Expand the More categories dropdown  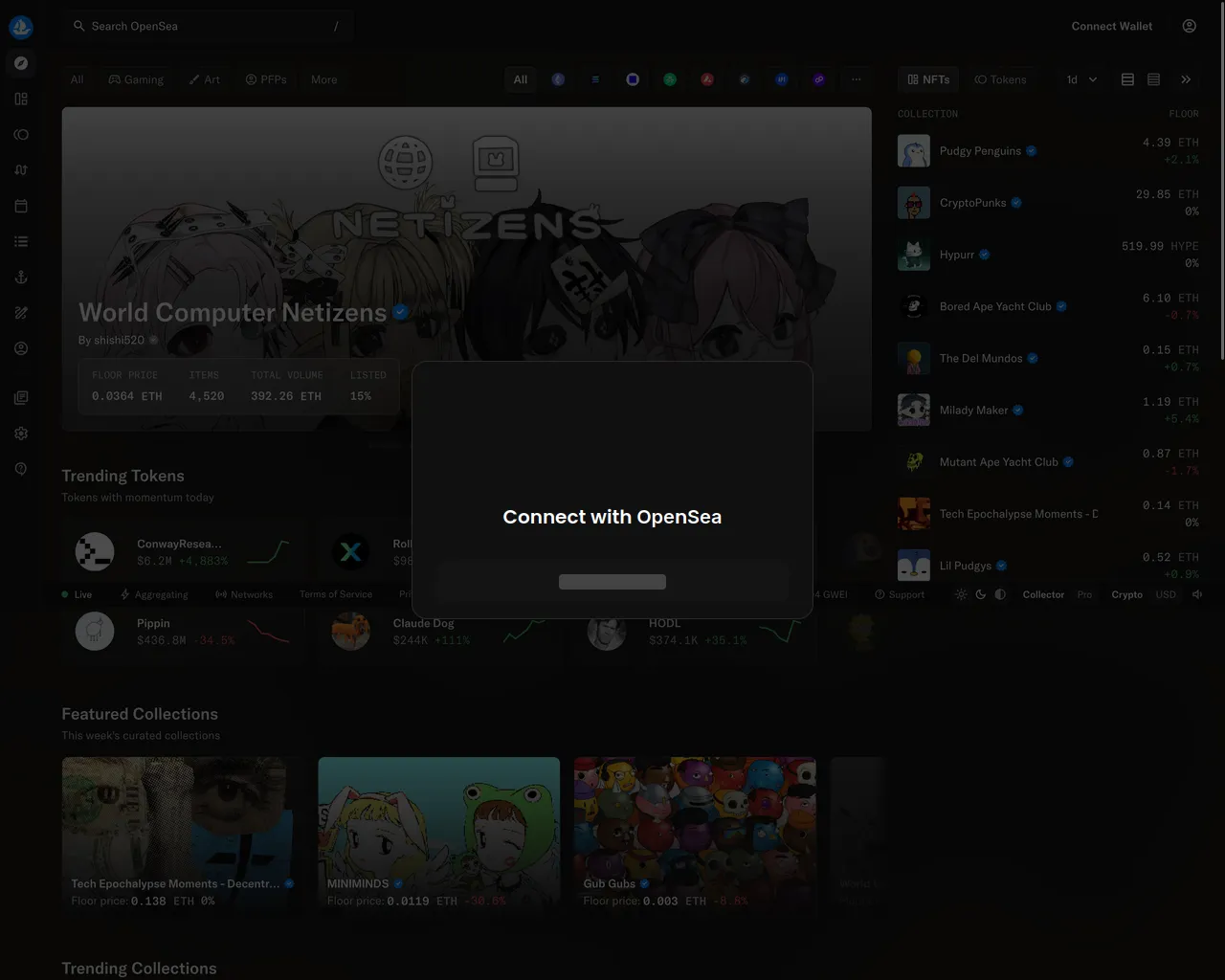click(324, 79)
